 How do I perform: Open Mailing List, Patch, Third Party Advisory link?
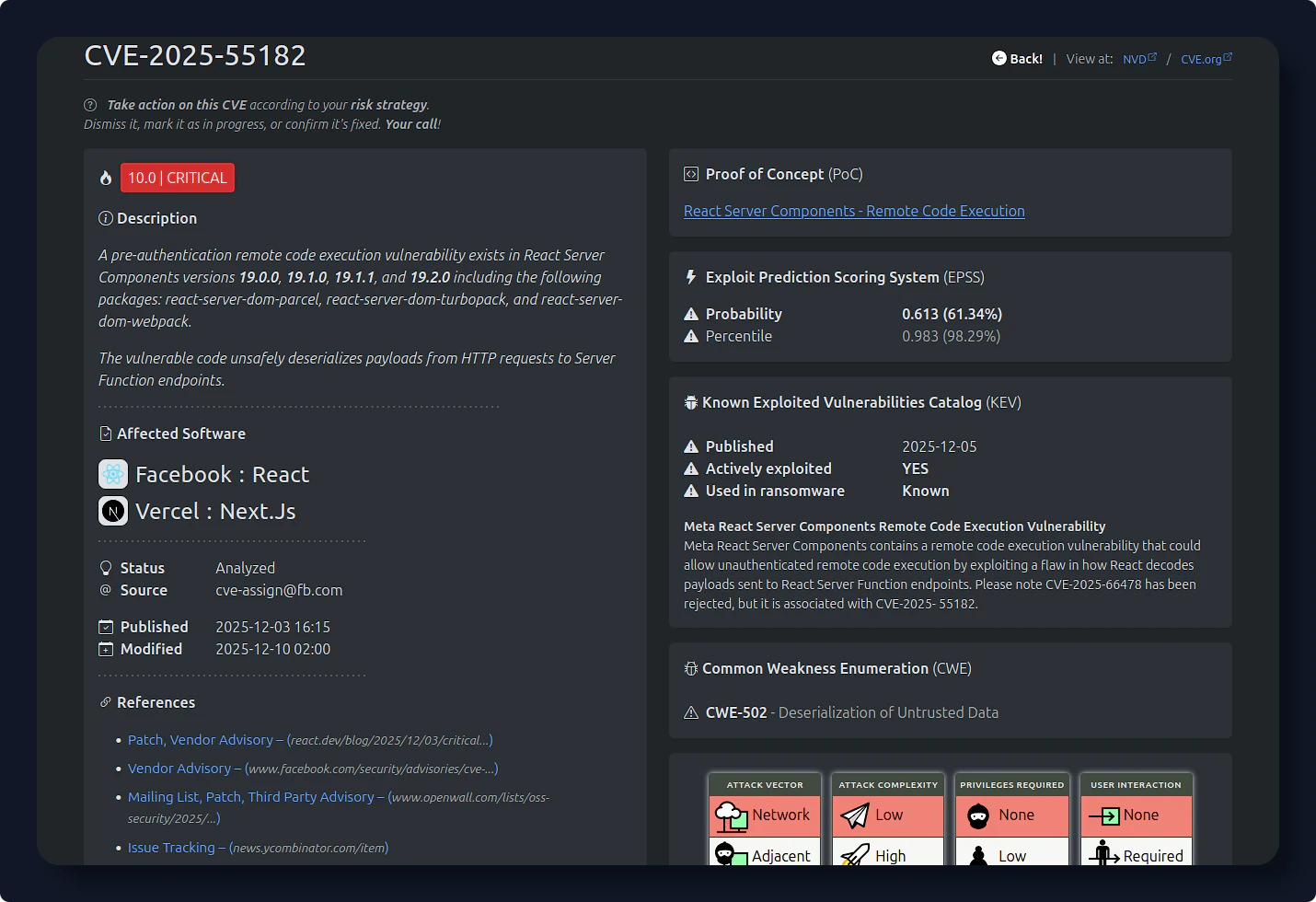[250, 797]
